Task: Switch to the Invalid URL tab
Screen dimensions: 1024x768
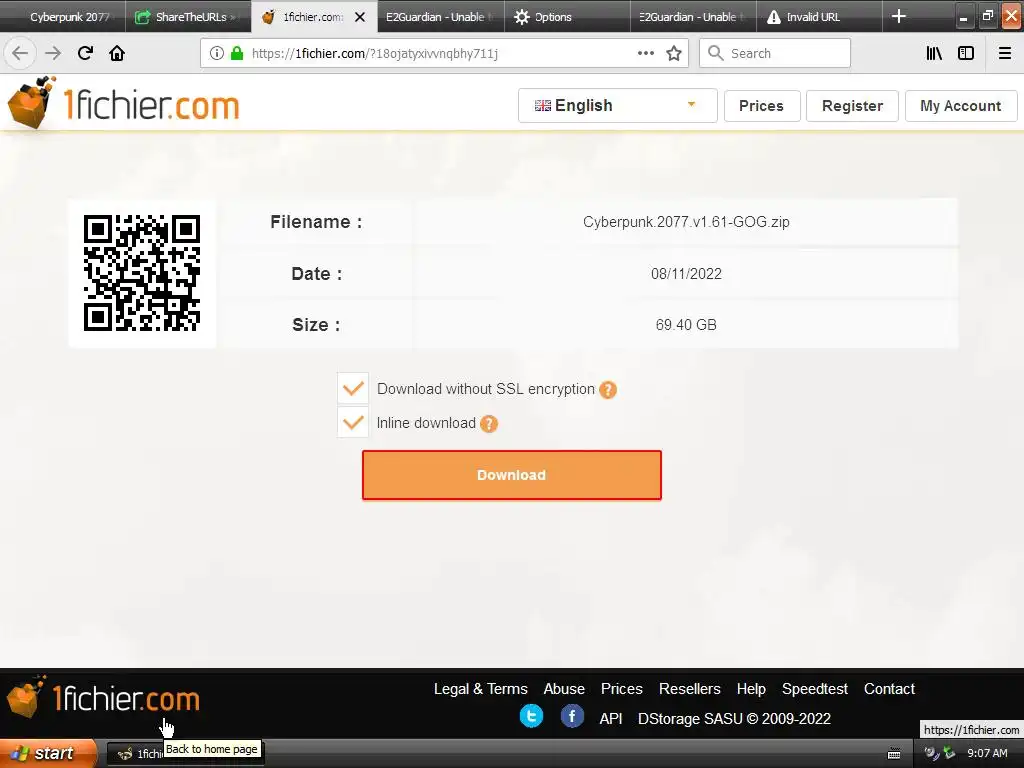Action: point(819,17)
